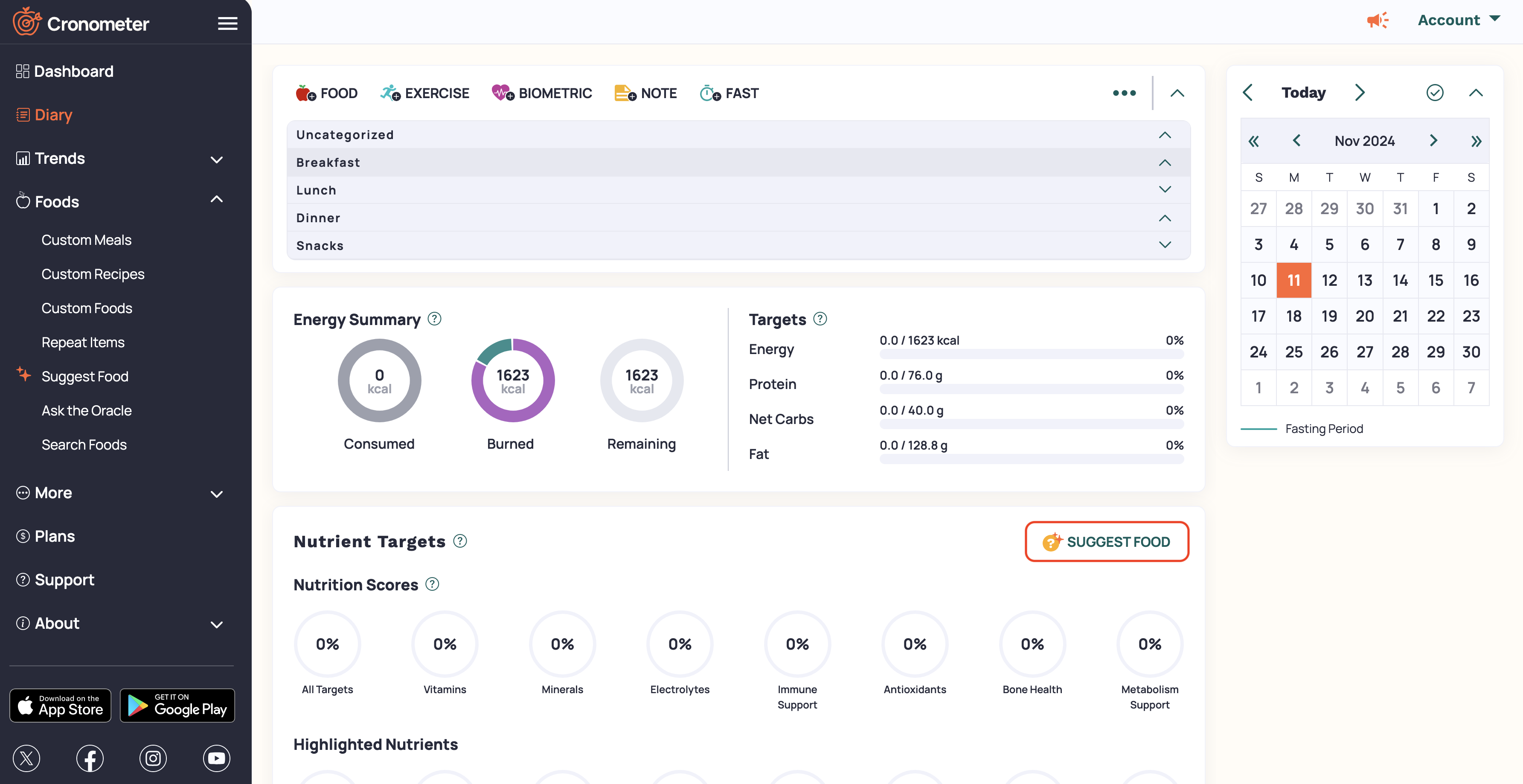Screen dimensions: 1523x784
Task: Open Cronometer Facebook page
Action: [x=90, y=758]
